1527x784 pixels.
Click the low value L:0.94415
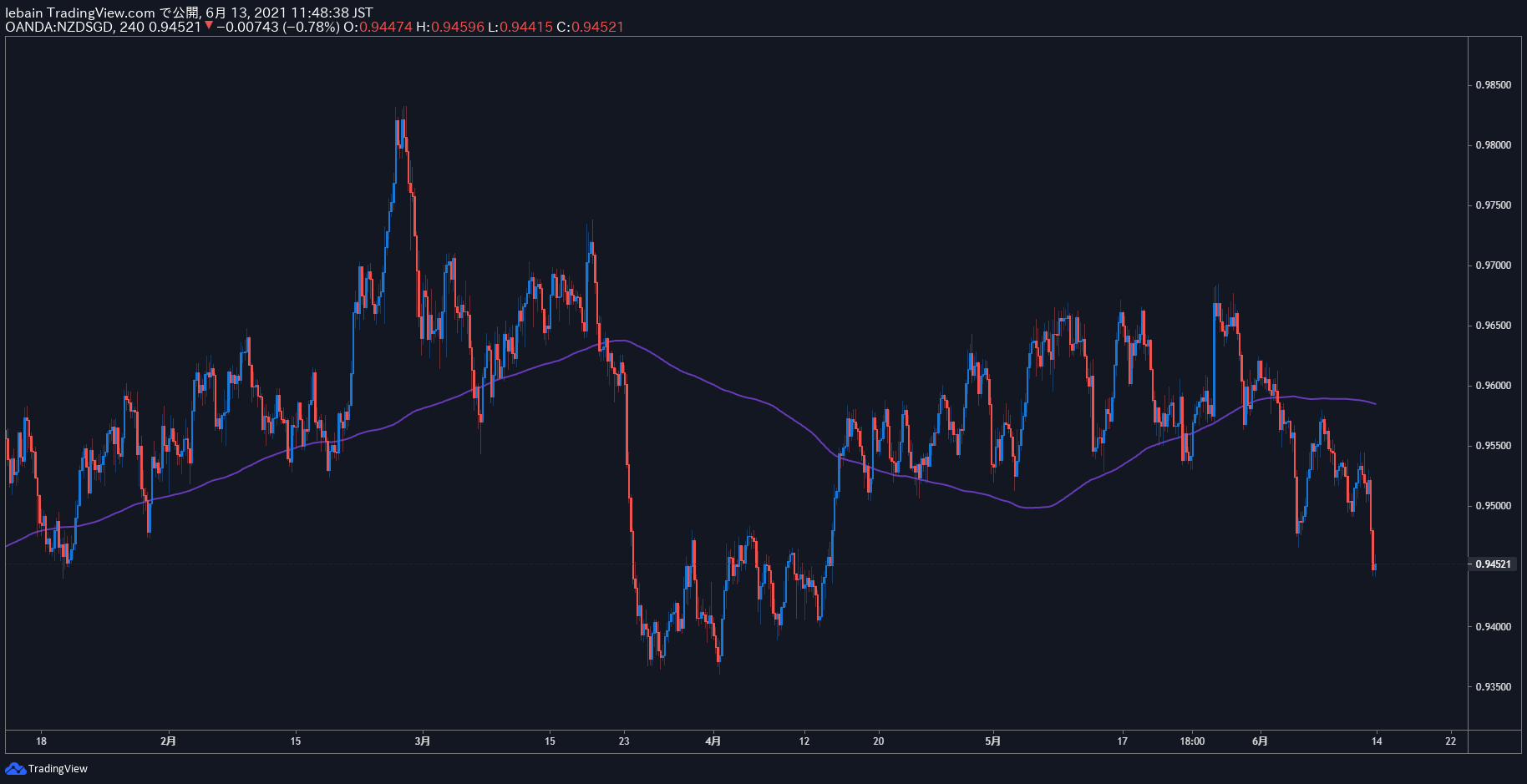click(x=520, y=27)
